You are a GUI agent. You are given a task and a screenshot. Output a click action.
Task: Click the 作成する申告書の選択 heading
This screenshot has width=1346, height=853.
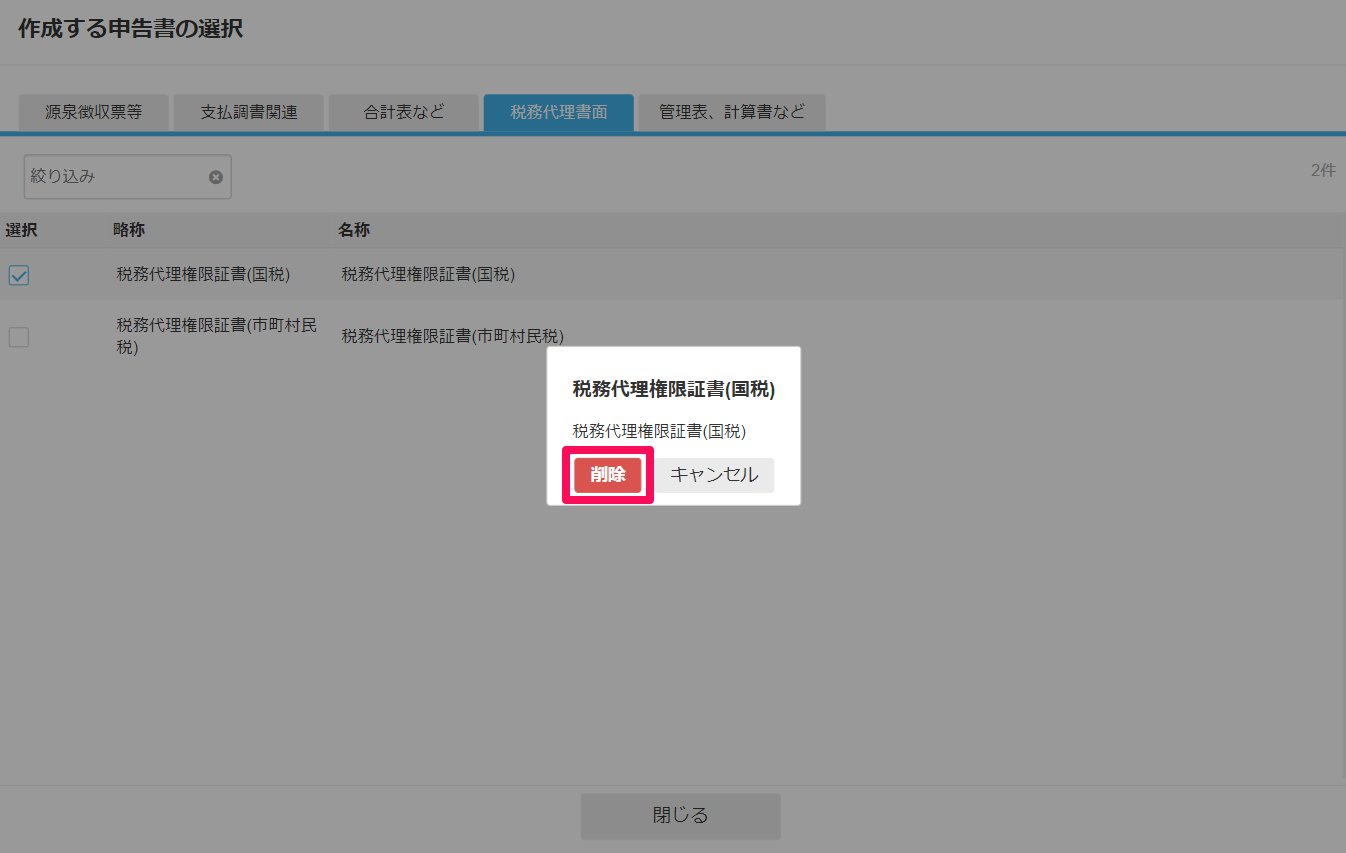coord(130,29)
